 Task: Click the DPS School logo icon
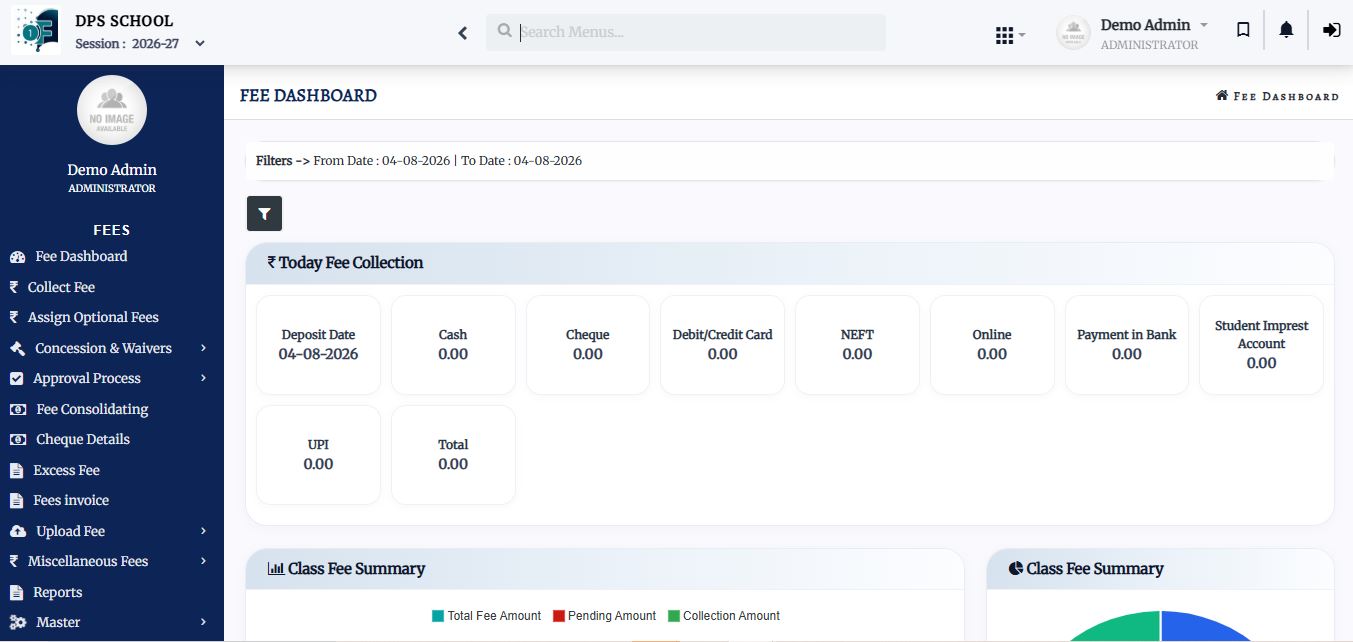[x=34, y=31]
